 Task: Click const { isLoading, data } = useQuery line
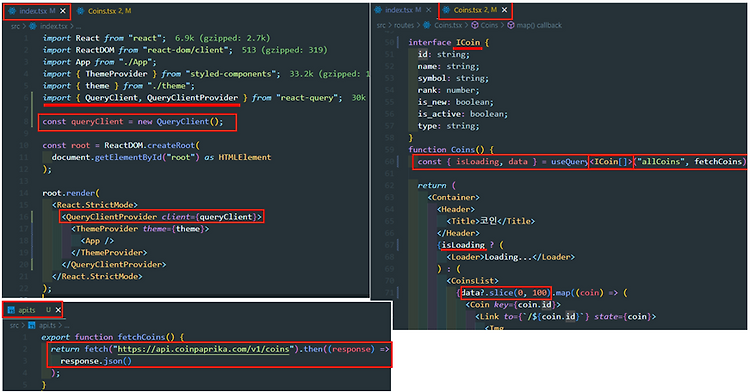tap(581, 162)
